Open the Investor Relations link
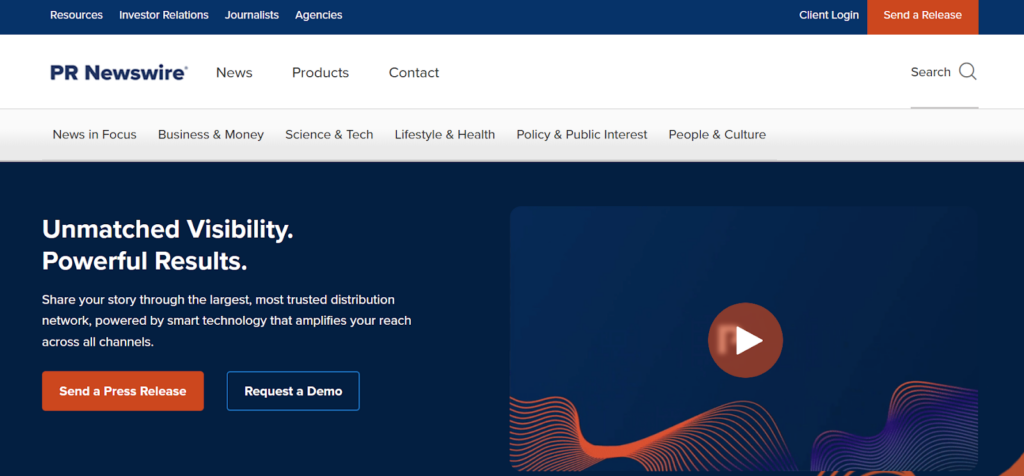Screen dimensions: 1024x476 [x=164, y=16]
